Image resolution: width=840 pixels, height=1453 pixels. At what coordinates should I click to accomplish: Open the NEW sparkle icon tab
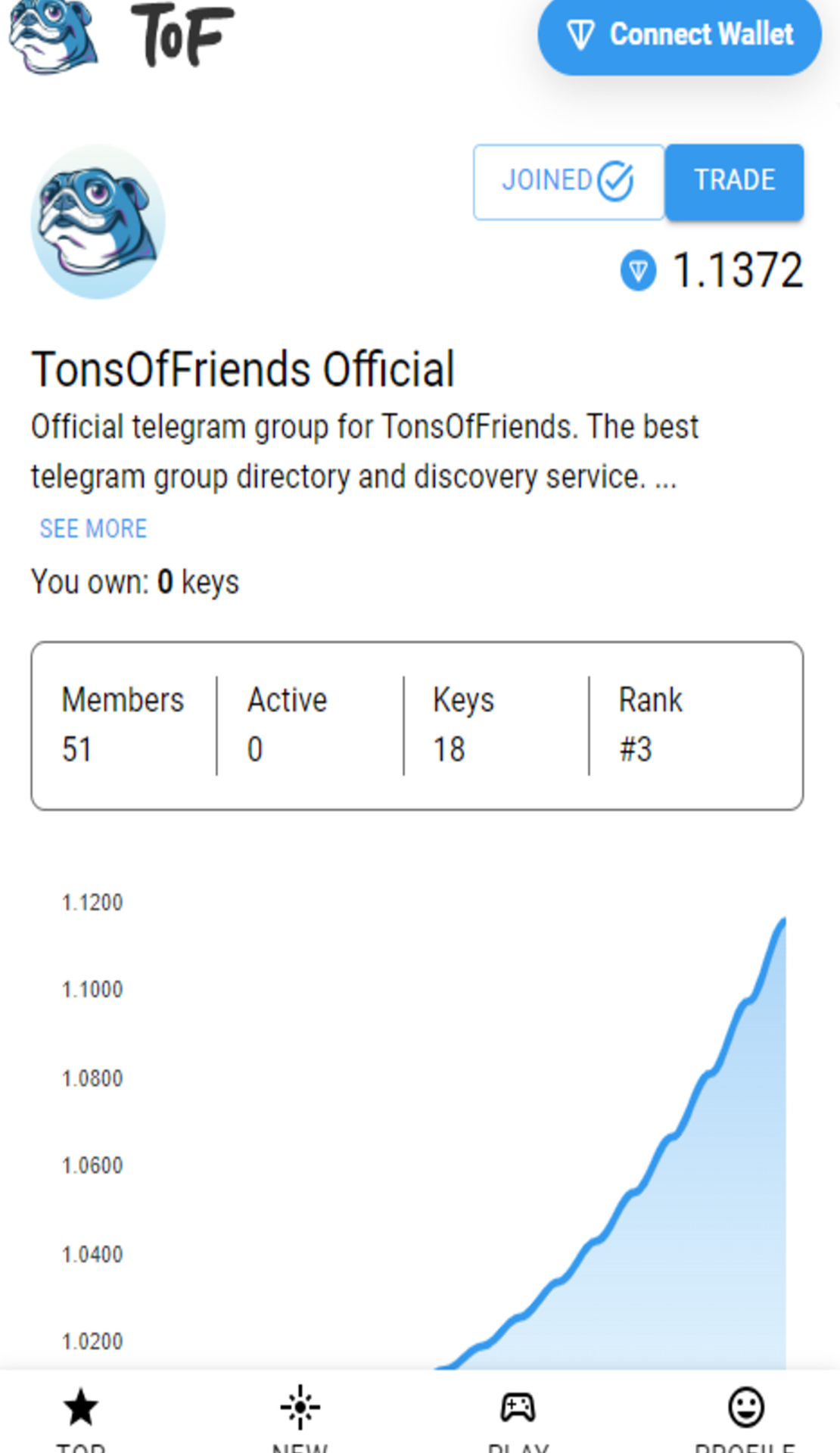point(300,1408)
